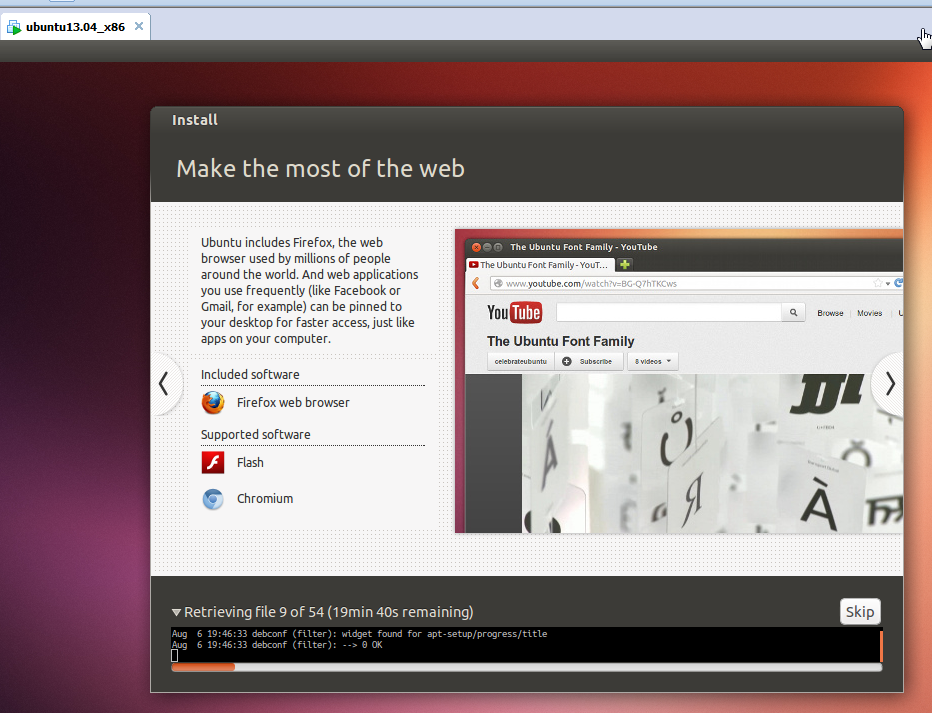The width and height of the screenshot is (932, 713).
Task: Click the 'Firefox web browser' label
Action: tap(293, 403)
